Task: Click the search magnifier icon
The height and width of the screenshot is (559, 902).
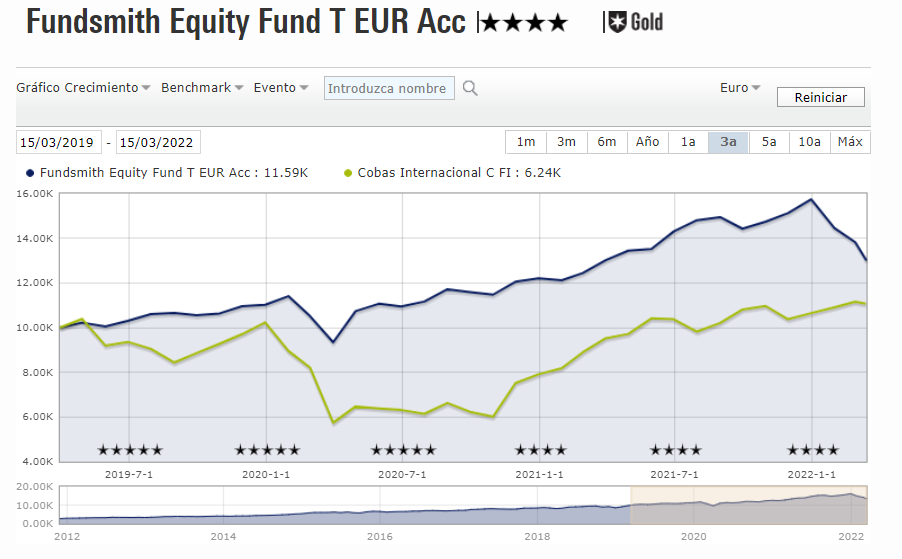Action: (470, 89)
